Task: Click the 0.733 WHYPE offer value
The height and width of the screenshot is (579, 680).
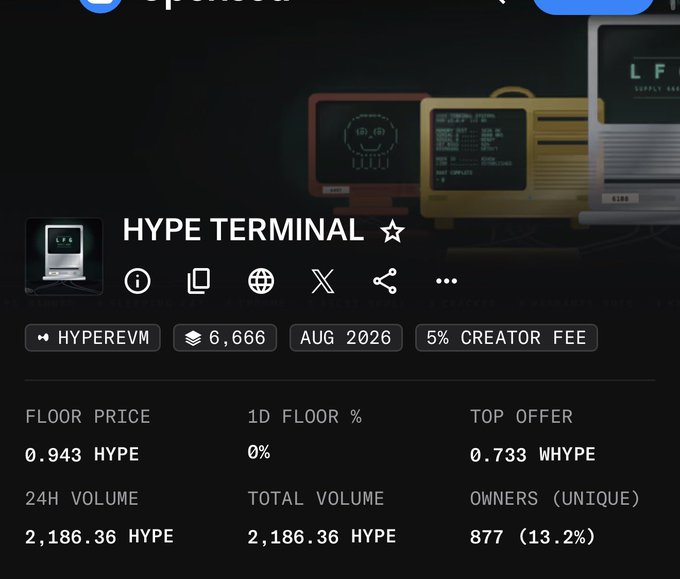Action: [x=533, y=455]
